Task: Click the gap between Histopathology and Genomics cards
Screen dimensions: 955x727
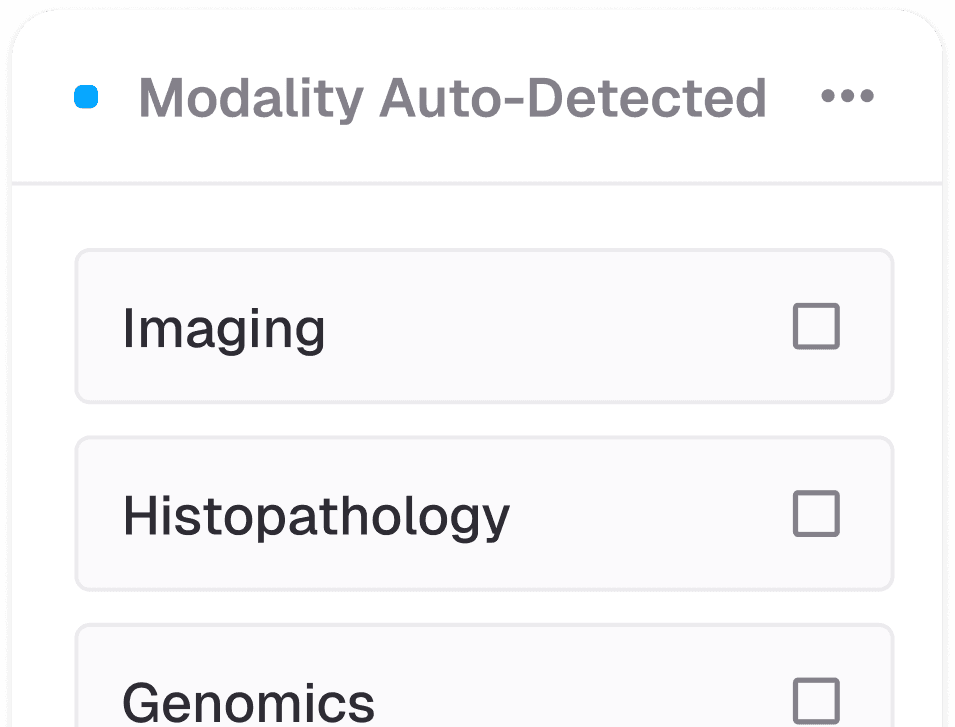Action: 484,607
